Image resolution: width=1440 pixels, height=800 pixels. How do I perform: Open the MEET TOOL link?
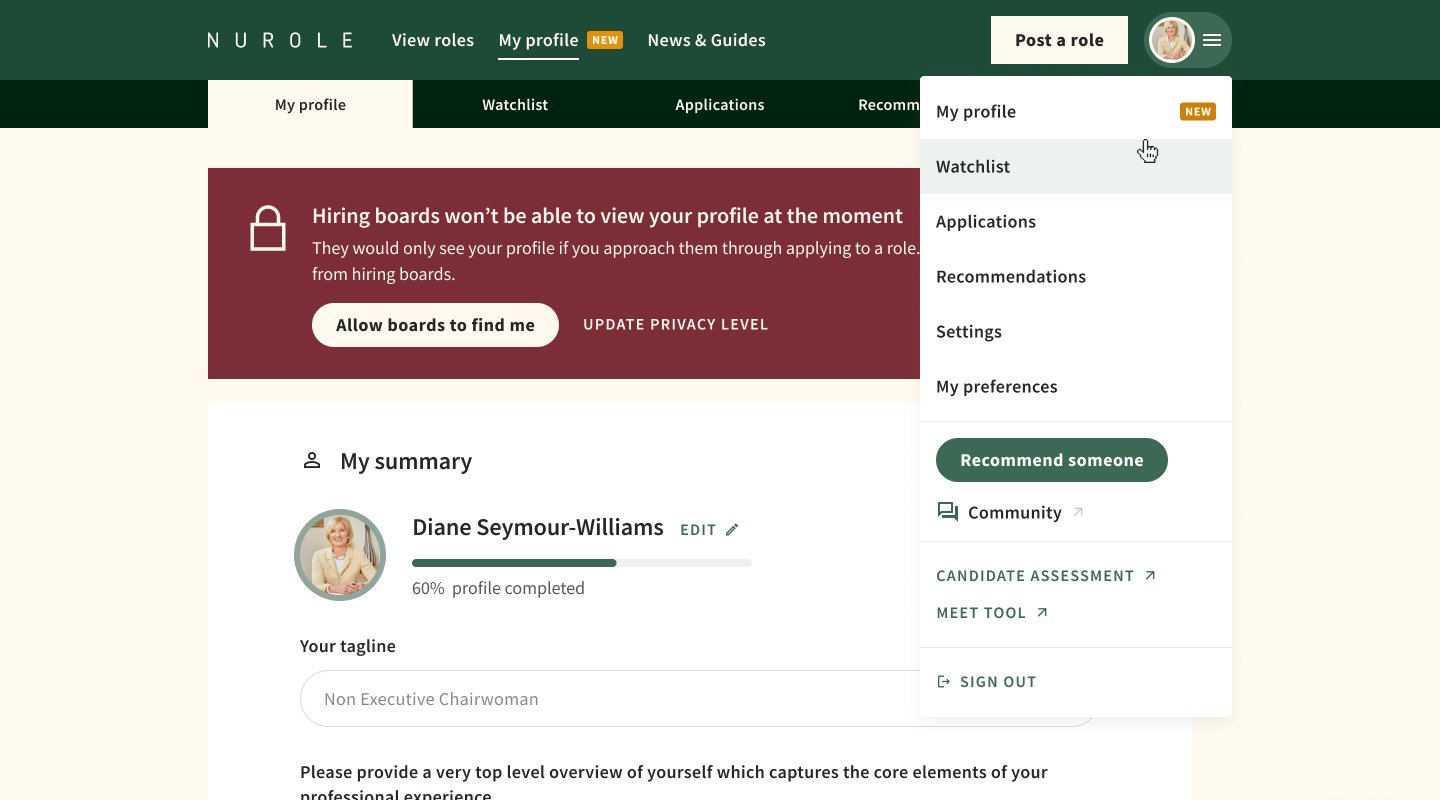tap(981, 612)
